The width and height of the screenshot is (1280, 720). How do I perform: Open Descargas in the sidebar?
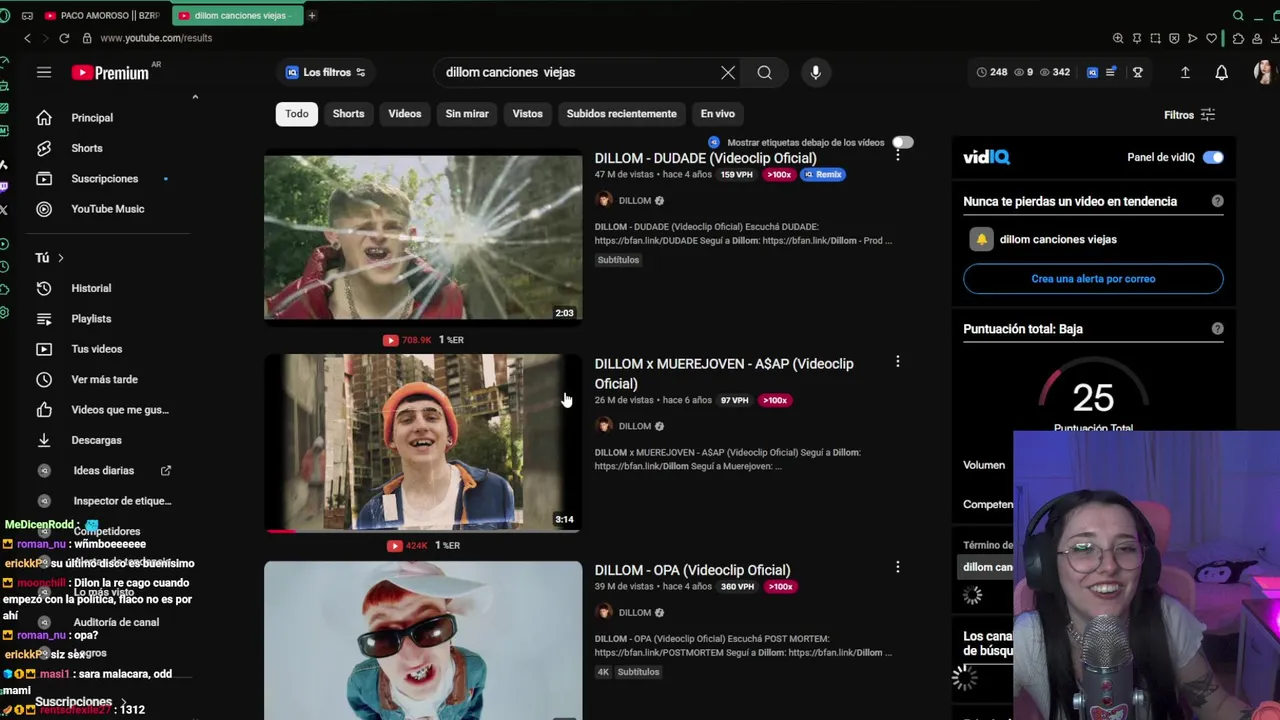[96, 440]
